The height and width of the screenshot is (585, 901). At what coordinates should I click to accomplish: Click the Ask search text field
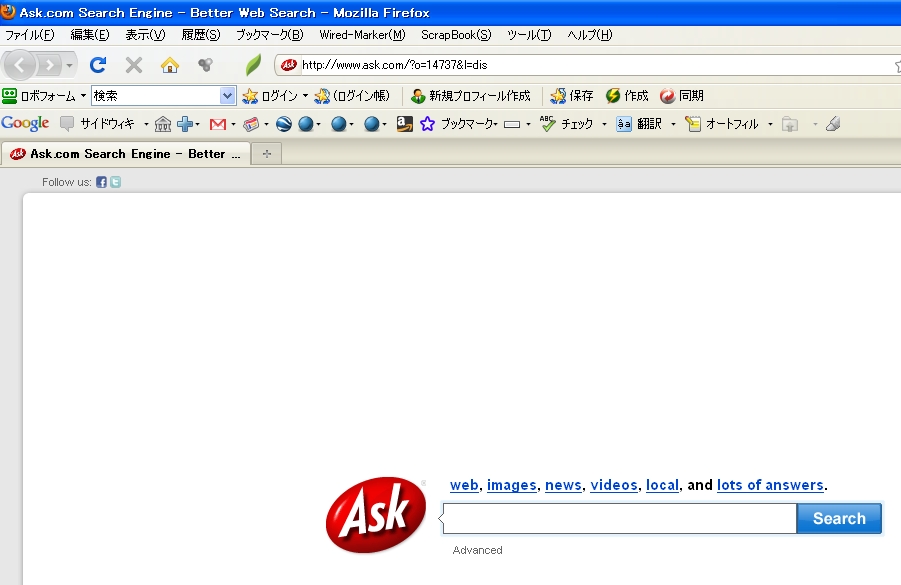pos(619,519)
